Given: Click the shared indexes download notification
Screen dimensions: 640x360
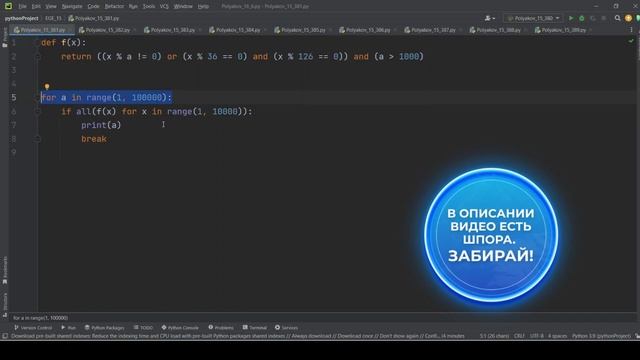Looking at the screenshot, I should coord(238,336).
